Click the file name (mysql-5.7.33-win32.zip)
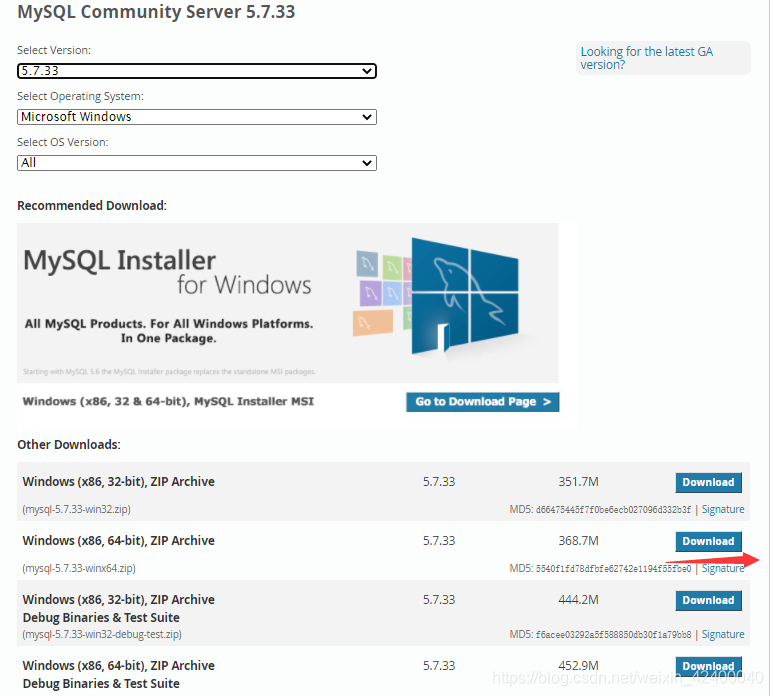The height and width of the screenshot is (696, 773). click(76, 510)
